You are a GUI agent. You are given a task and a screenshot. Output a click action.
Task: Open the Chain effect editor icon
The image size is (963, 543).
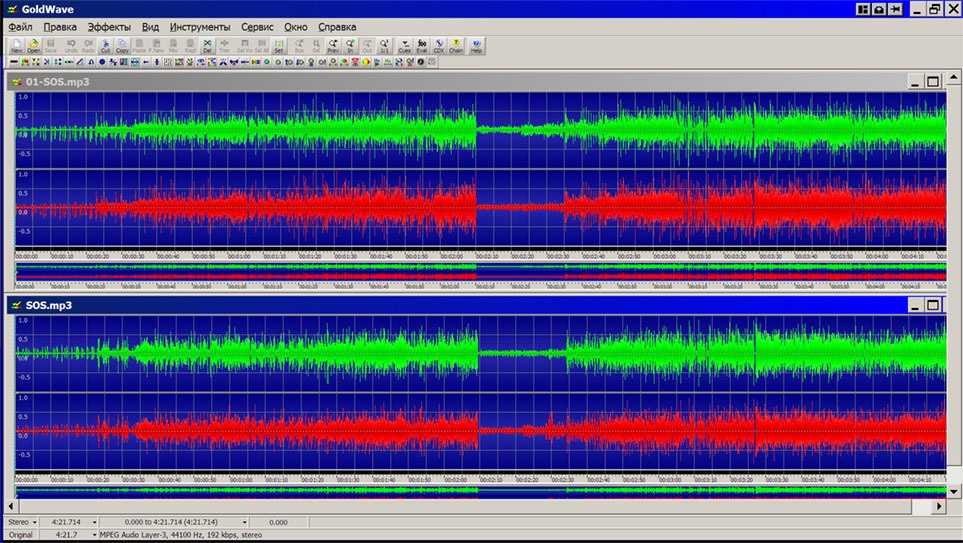click(456, 45)
